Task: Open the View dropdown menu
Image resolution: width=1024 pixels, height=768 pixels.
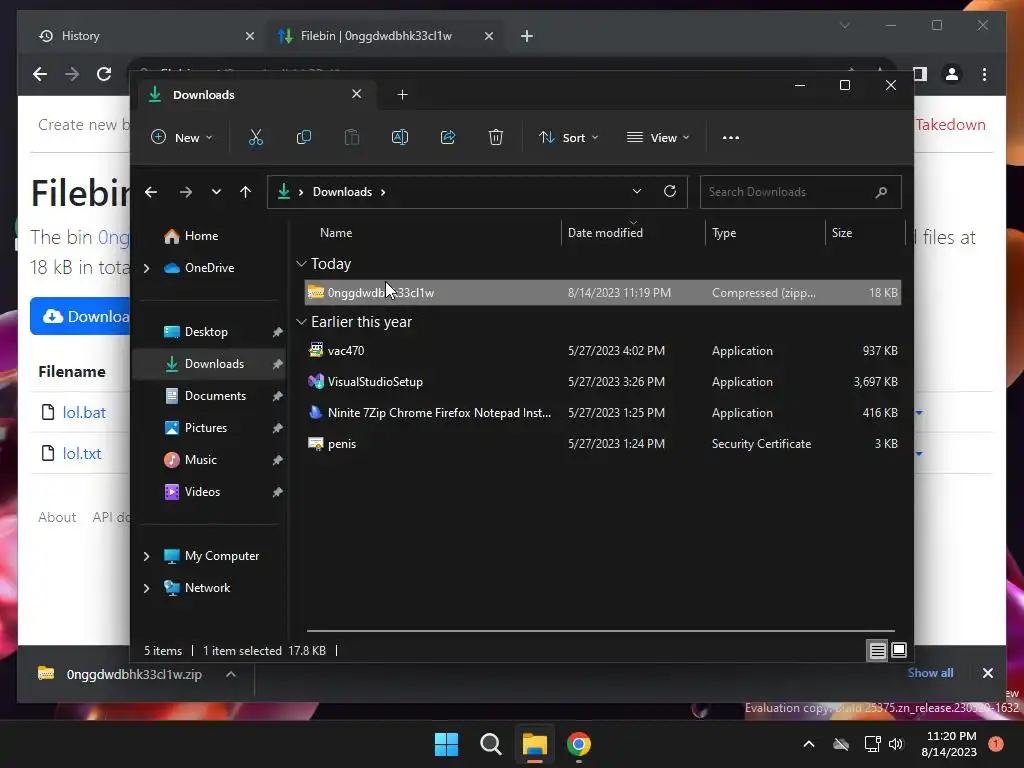Action: (x=658, y=138)
